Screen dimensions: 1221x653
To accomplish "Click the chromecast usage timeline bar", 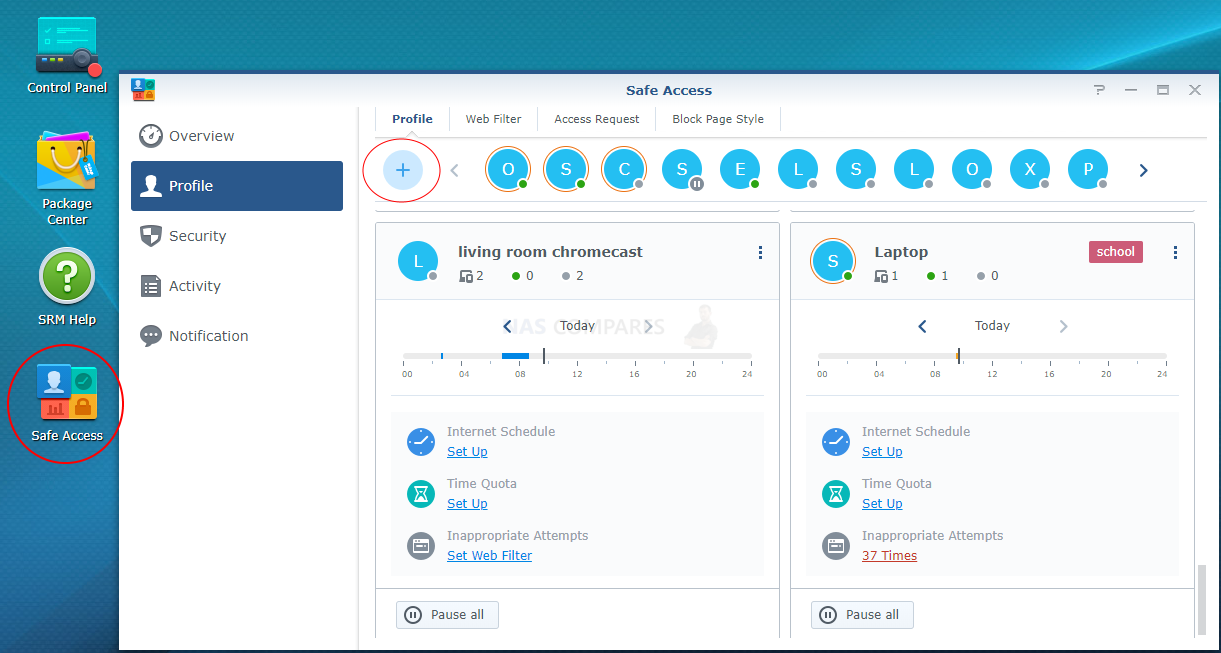I will click(577, 356).
